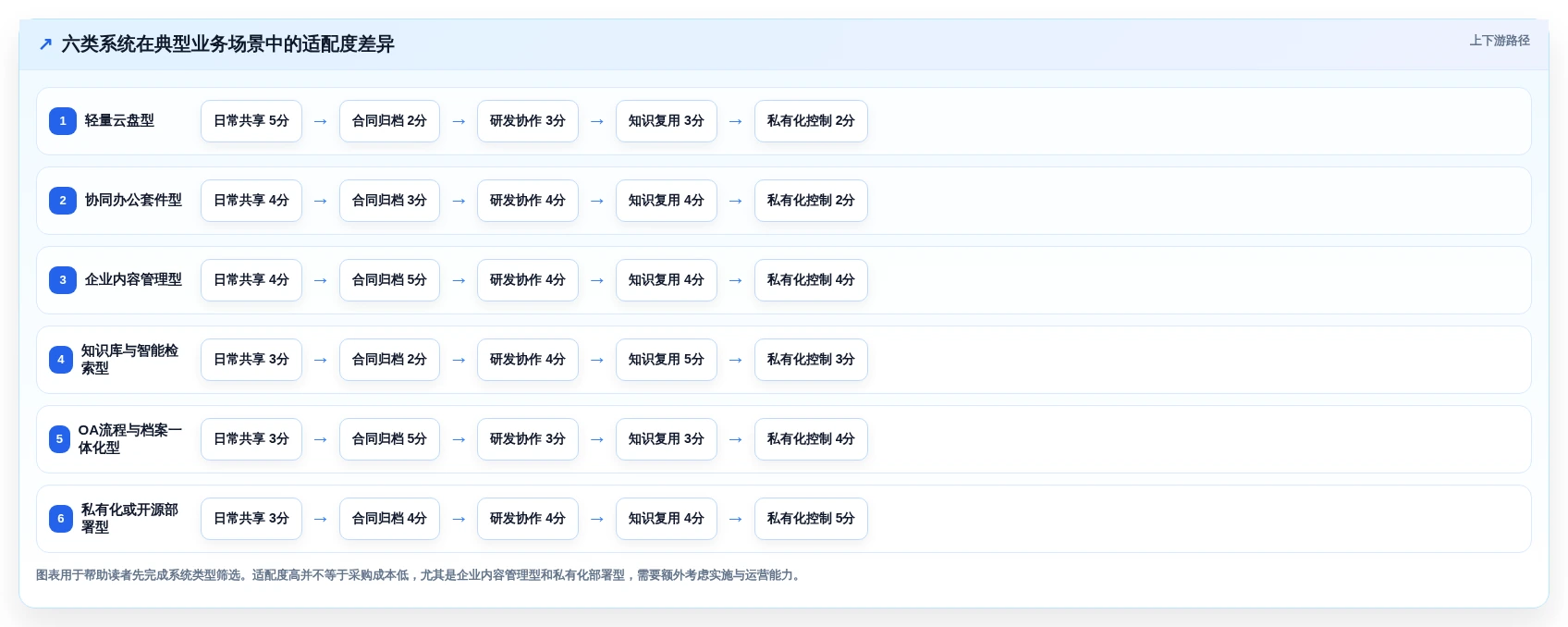Click 私有化控制 4分 in the OA流程与档案一体化型 row
Viewport: 1568px width, 627px height.
click(811, 439)
